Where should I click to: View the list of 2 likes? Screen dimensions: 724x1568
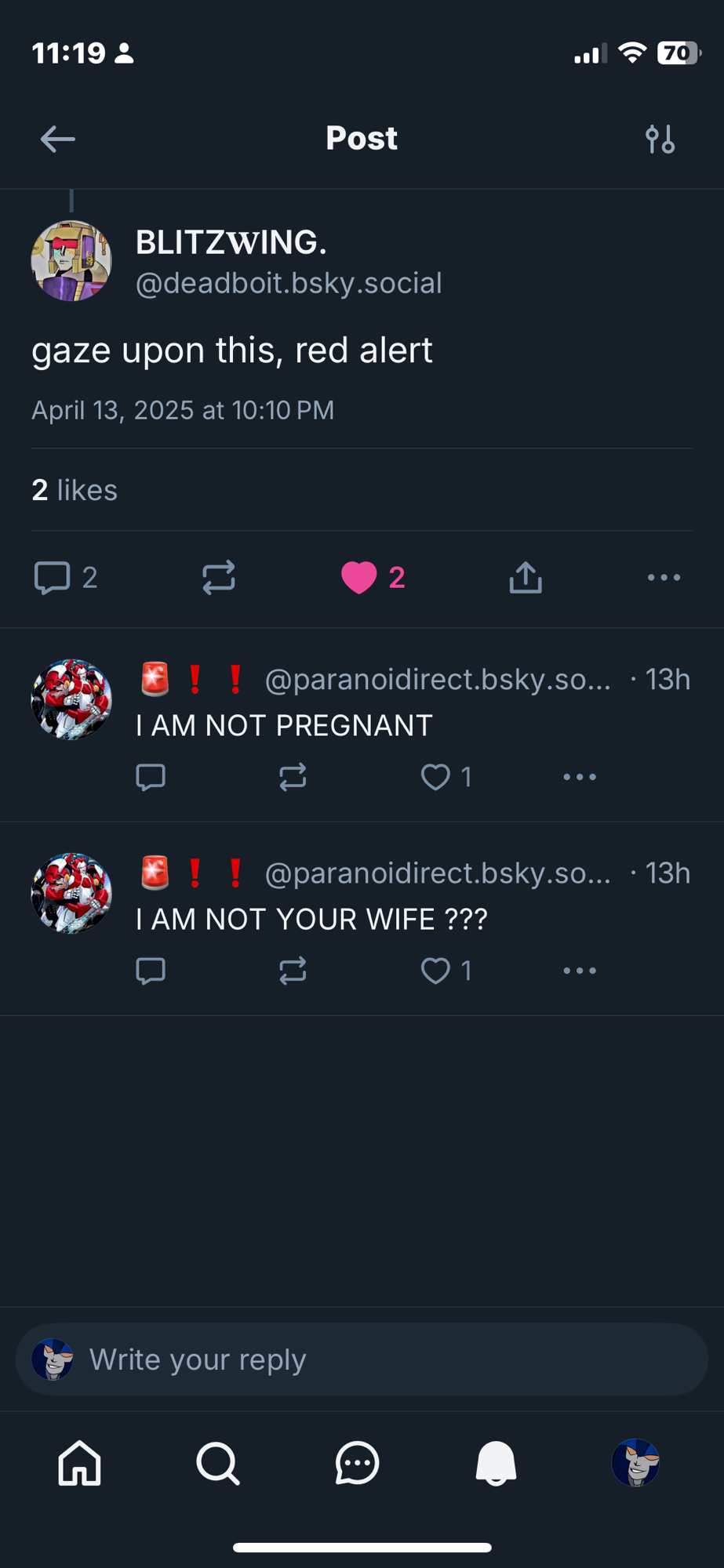(x=75, y=490)
